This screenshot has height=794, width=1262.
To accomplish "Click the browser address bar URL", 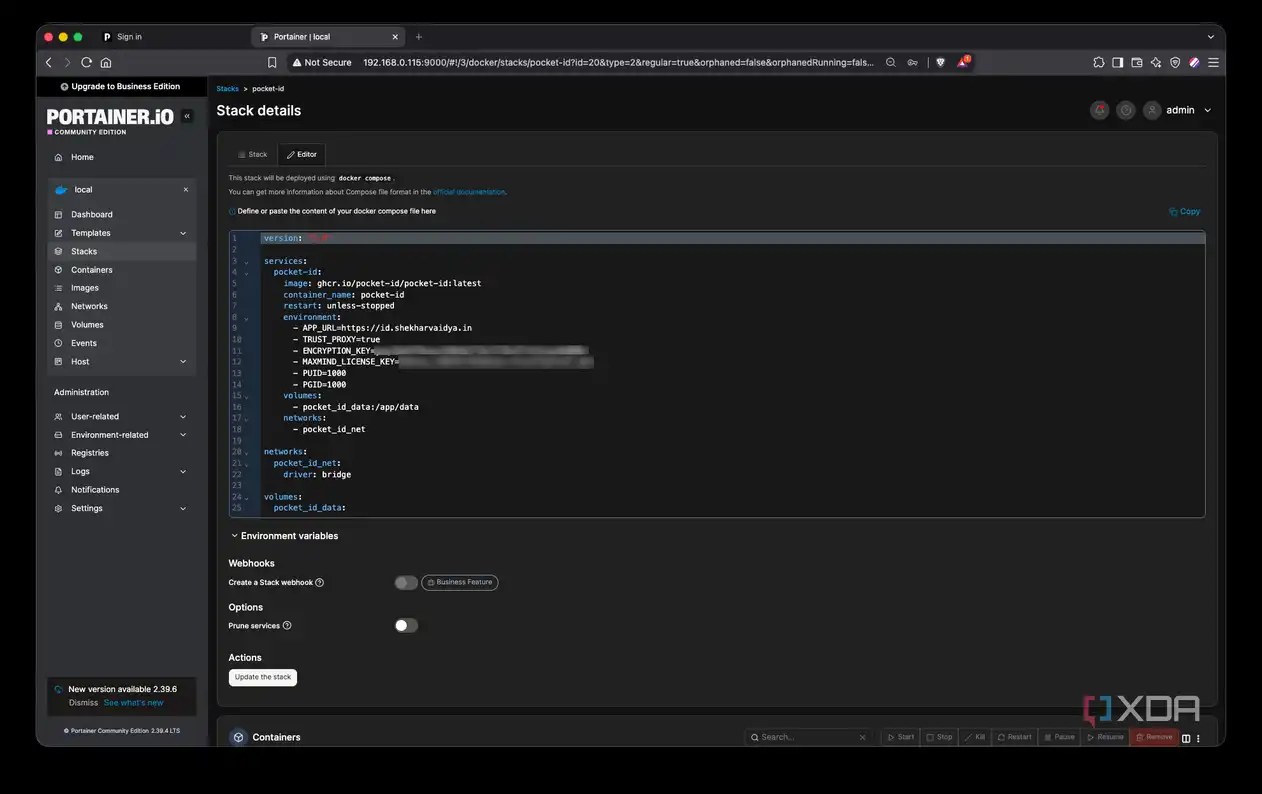I will (617, 62).
